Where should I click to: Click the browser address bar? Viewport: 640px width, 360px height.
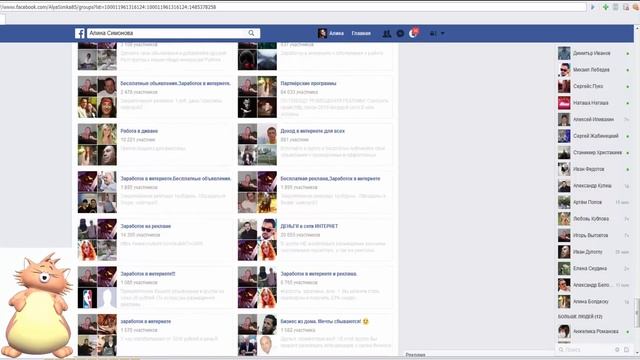pyautogui.click(x=293, y=7)
